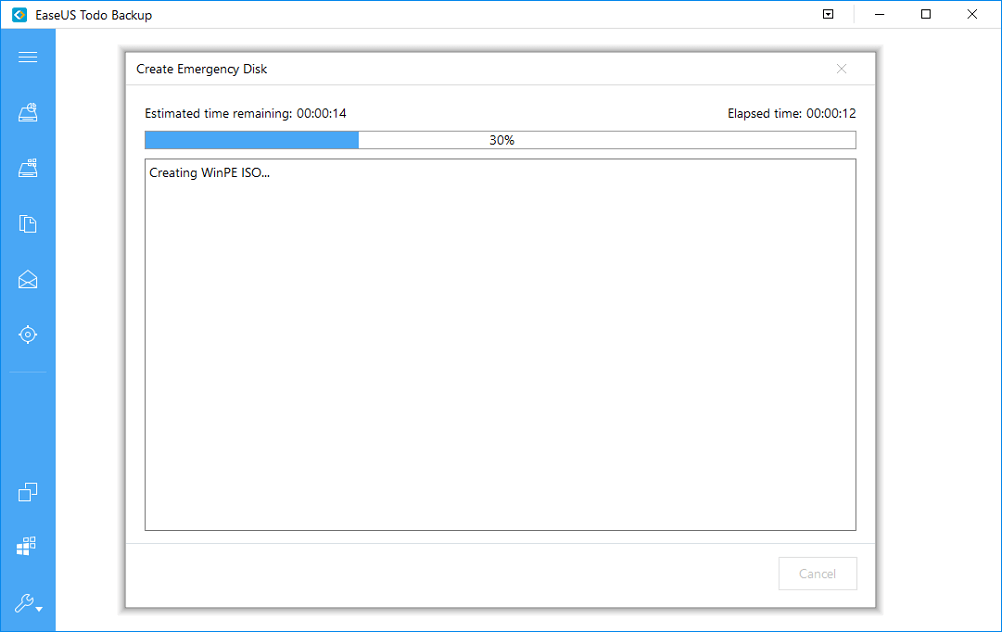Image resolution: width=1002 pixels, height=632 pixels.
Task: Click the Smart Backup target icon
Action: 27,334
